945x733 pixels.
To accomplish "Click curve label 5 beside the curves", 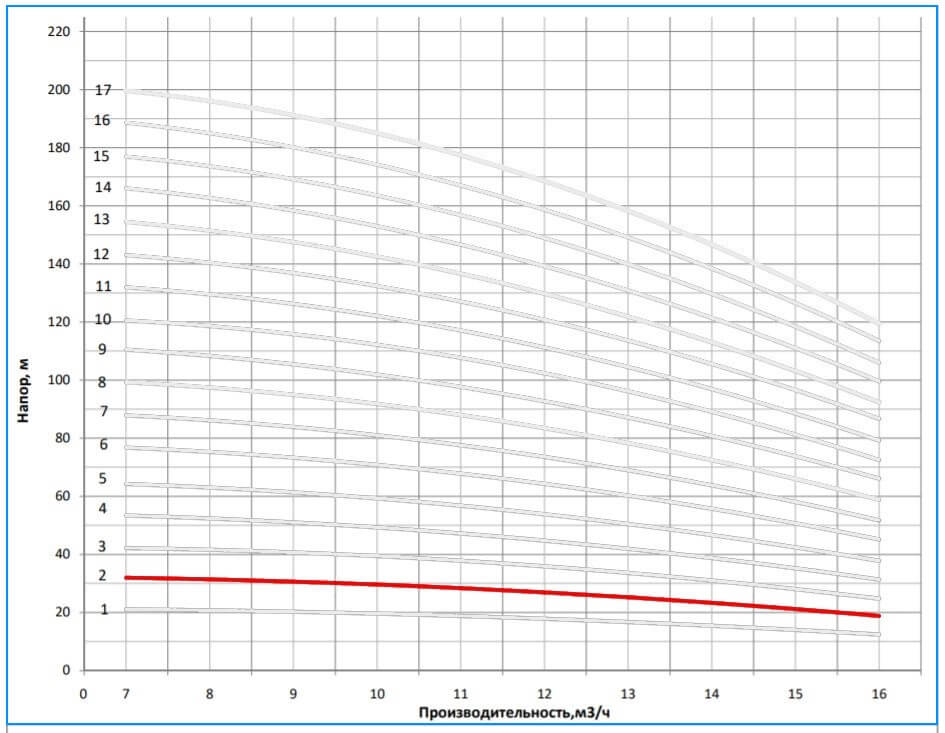I will [102, 479].
